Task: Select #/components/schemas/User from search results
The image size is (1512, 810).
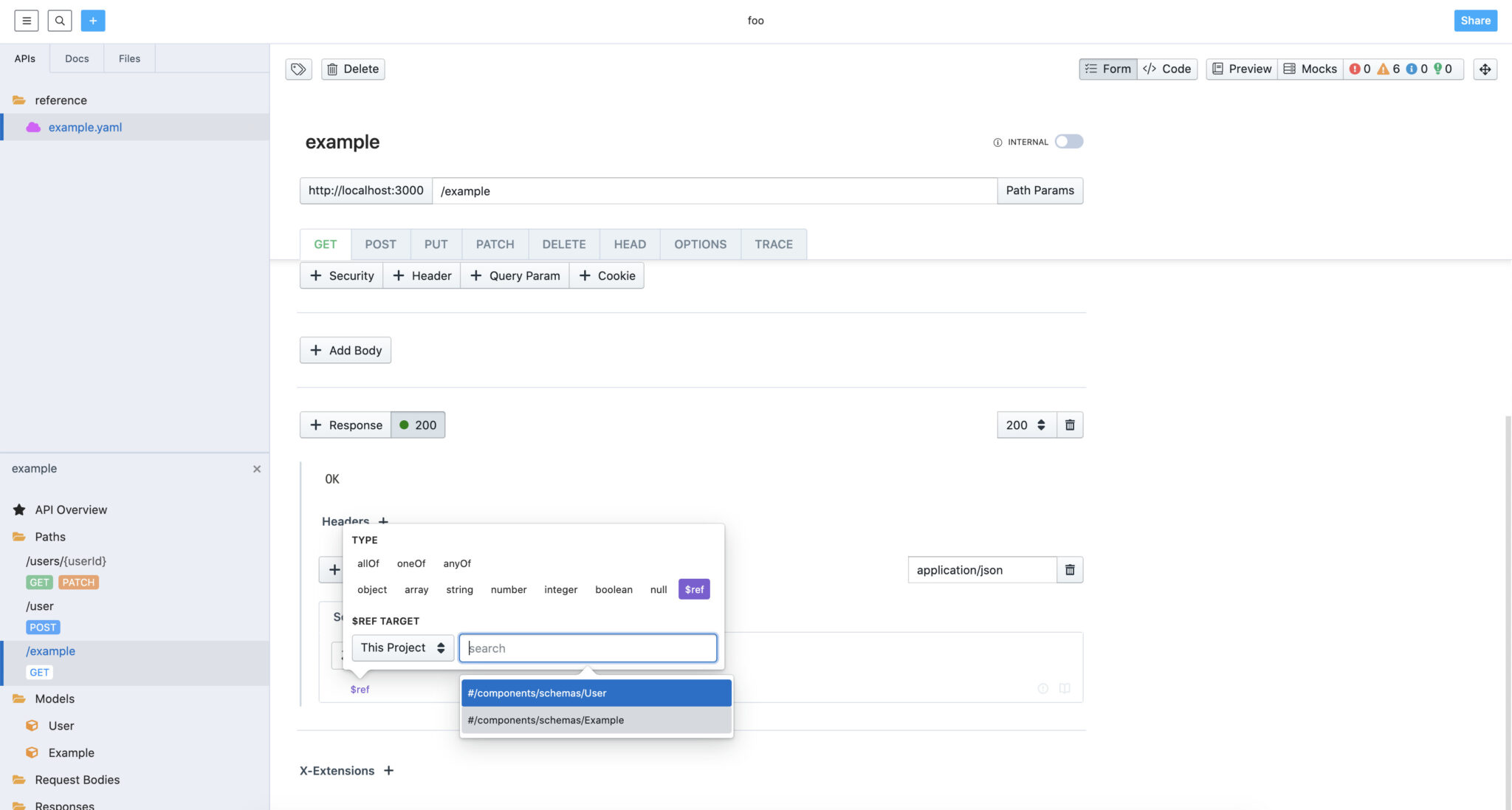Action: (595, 693)
